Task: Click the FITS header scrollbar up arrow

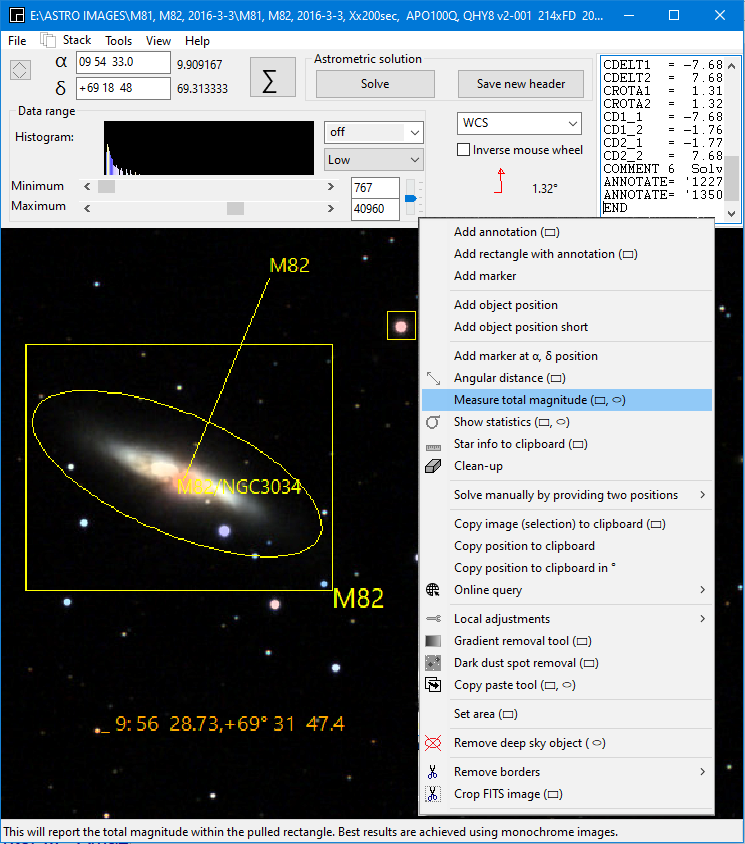Action: 732,66
